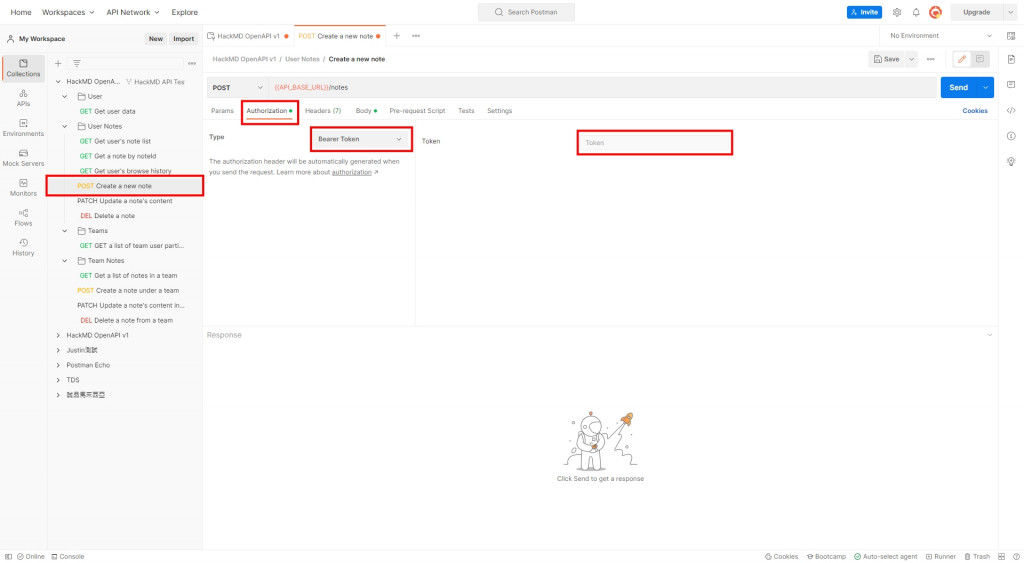Click the user avatar icon
This screenshot has width=1024, height=563.
click(x=935, y=12)
